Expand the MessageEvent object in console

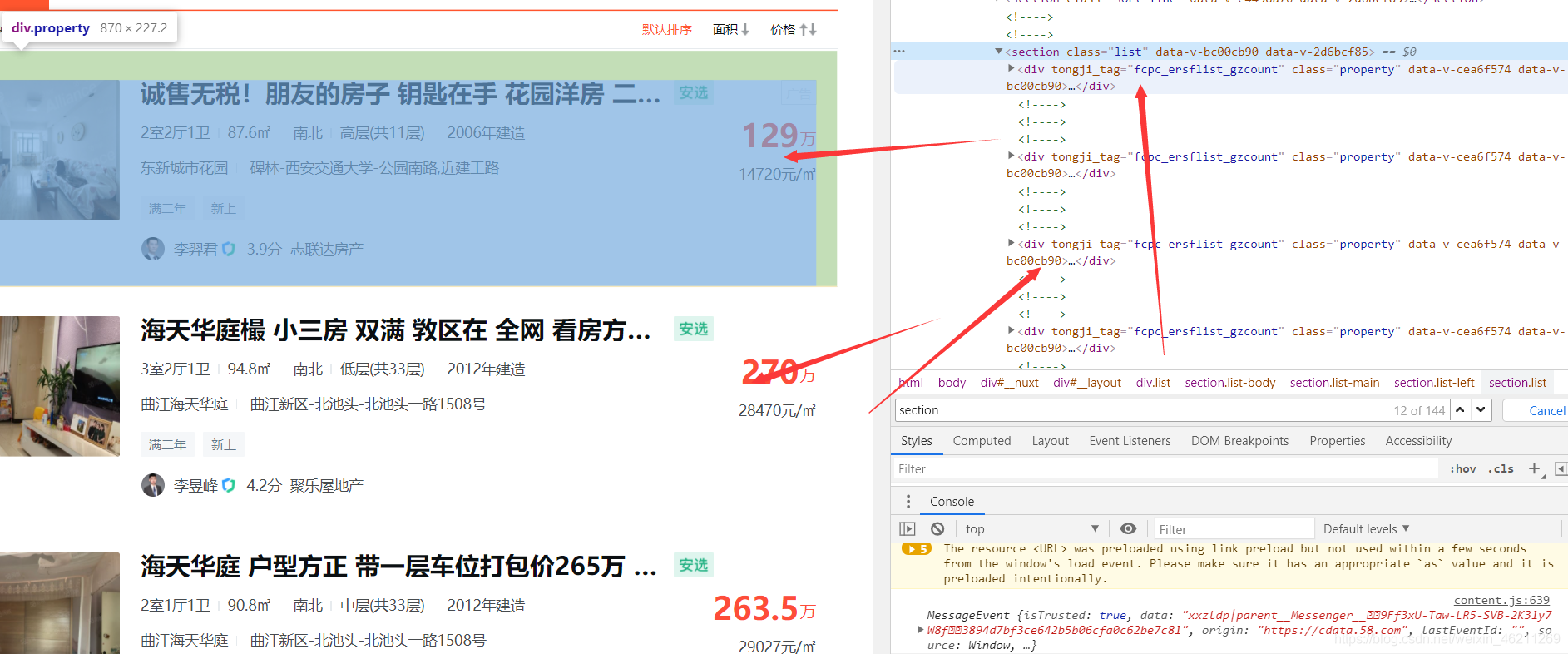coord(920,630)
